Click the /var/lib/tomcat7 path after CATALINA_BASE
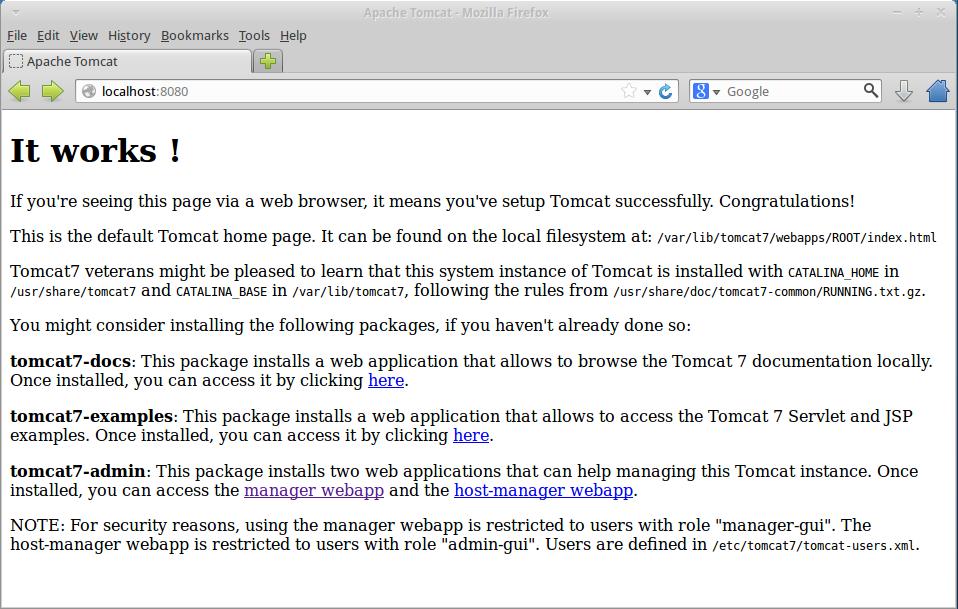958x609 pixels. tap(348, 292)
